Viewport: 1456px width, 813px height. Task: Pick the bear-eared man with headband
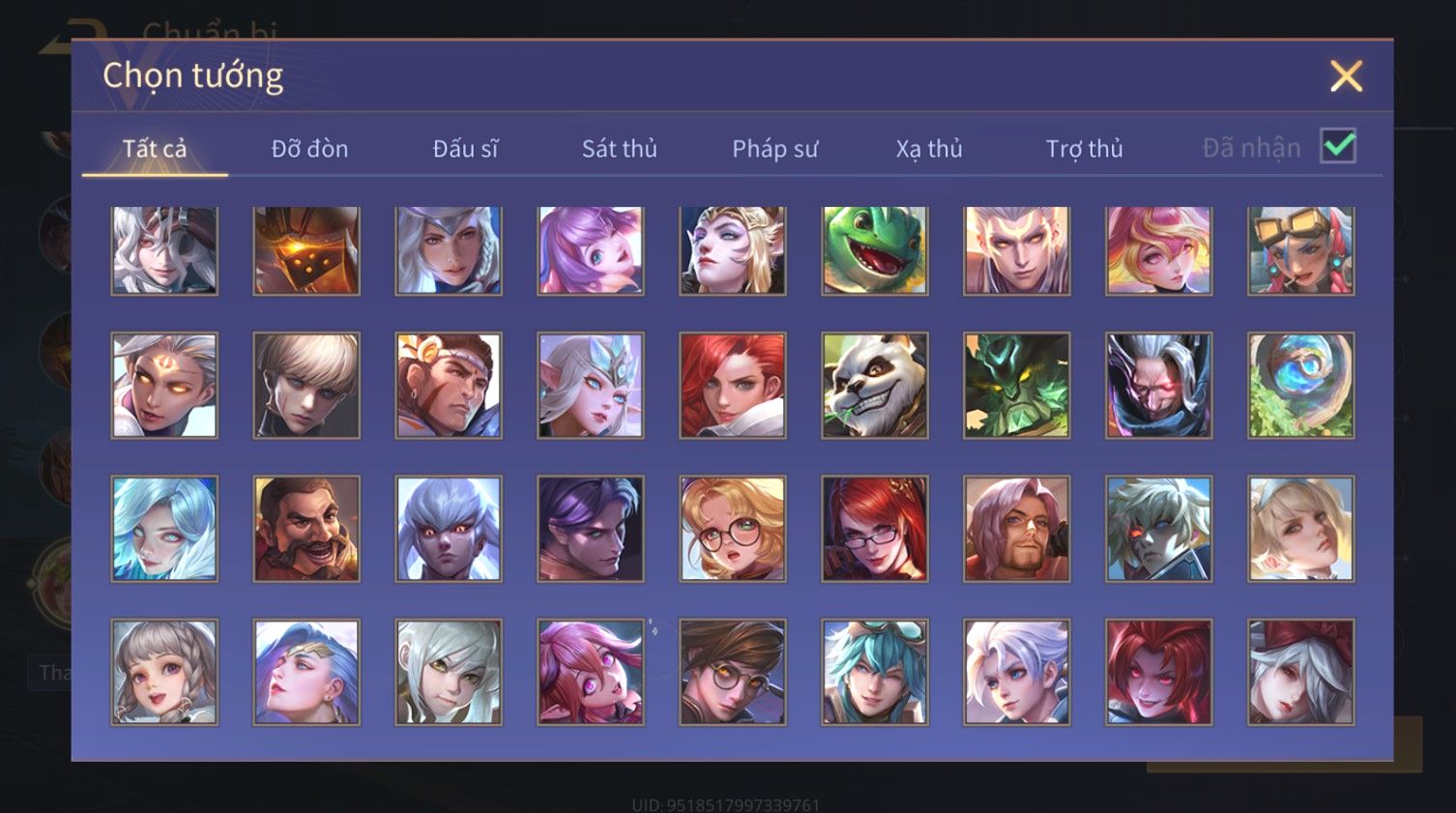click(449, 386)
